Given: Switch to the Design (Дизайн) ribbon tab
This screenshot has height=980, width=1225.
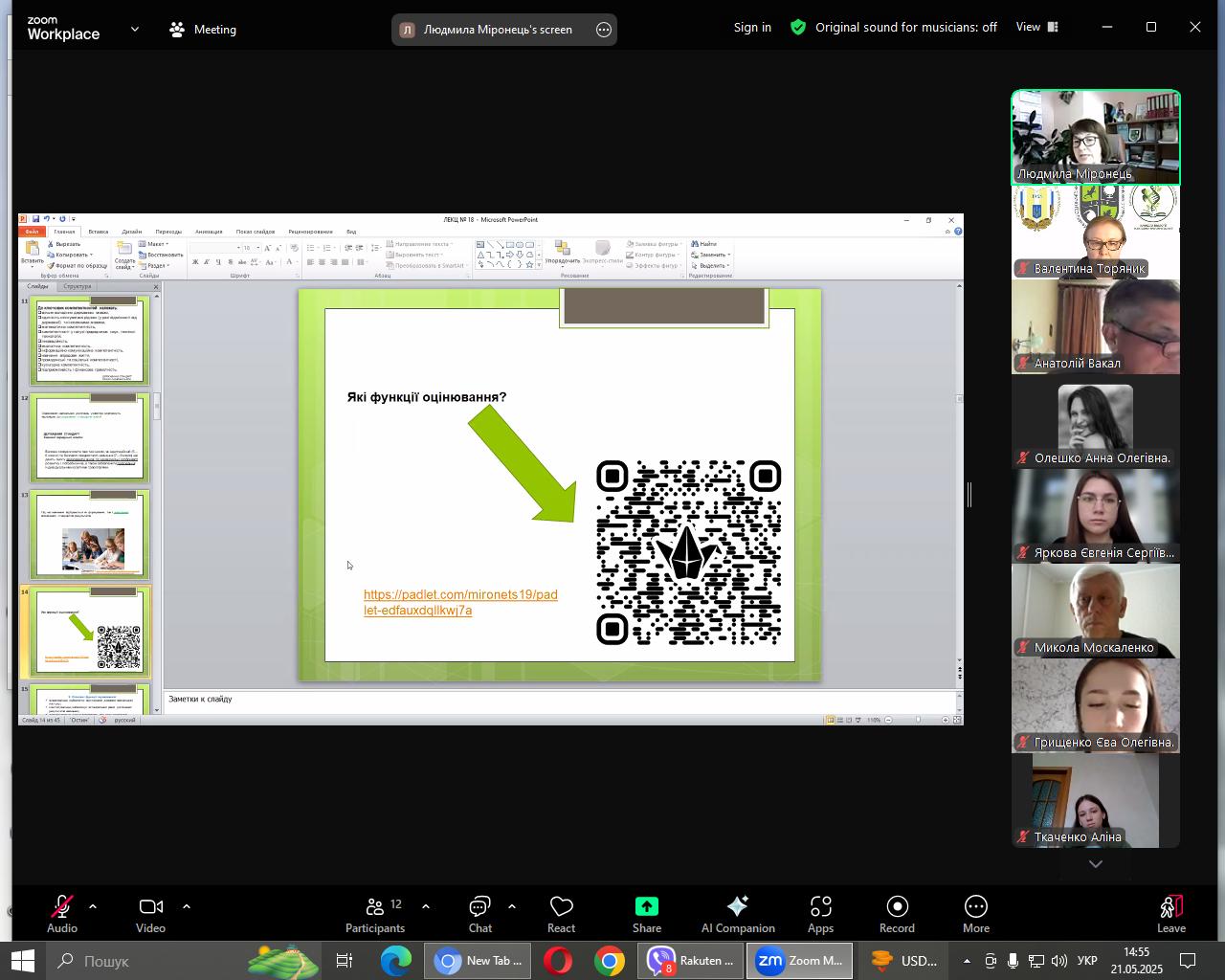Looking at the screenshot, I should pos(132,232).
